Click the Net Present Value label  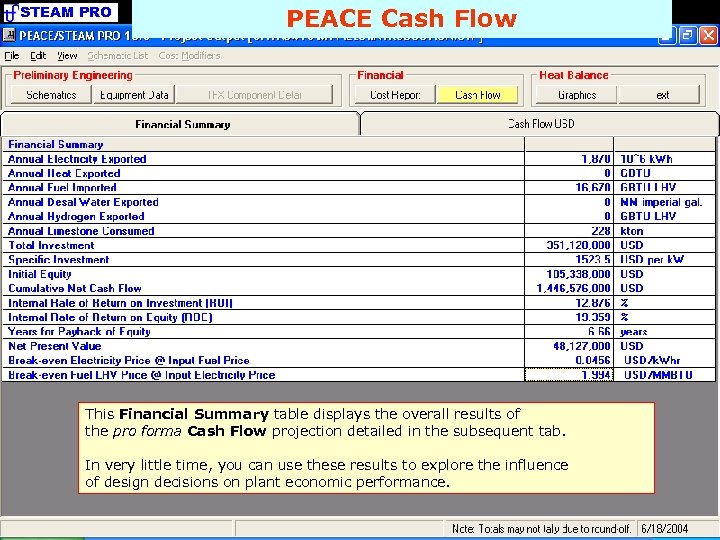pyautogui.click(x=55, y=346)
